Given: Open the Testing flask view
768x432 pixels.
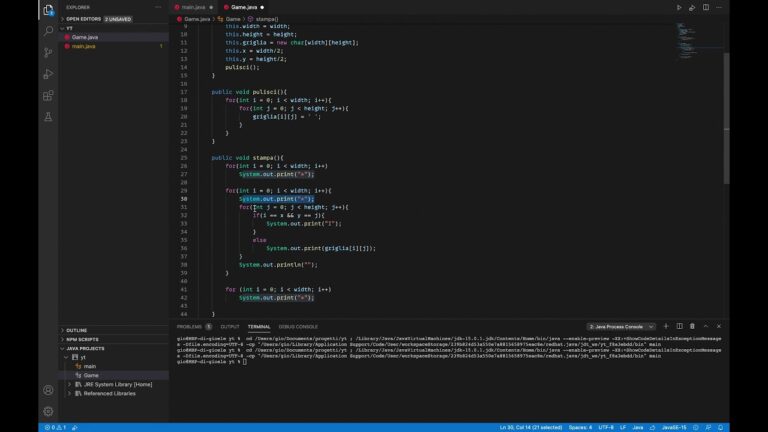Looking at the screenshot, I should coord(48,117).
